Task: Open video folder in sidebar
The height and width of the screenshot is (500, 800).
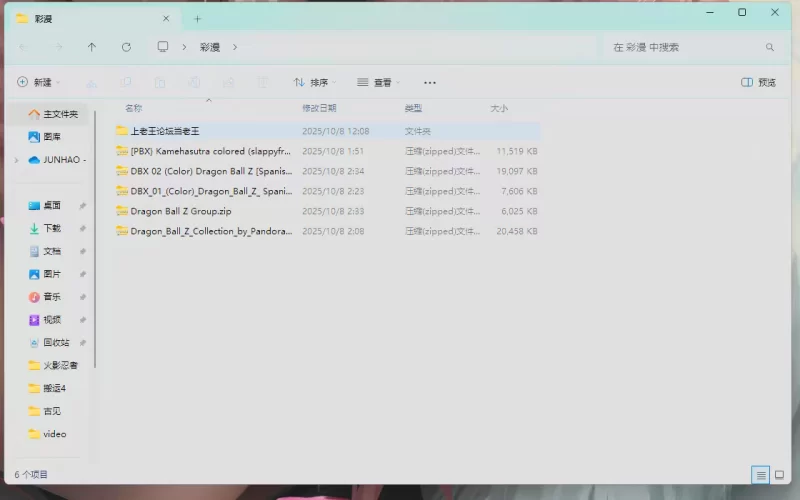Action: [x=47, y=434]
